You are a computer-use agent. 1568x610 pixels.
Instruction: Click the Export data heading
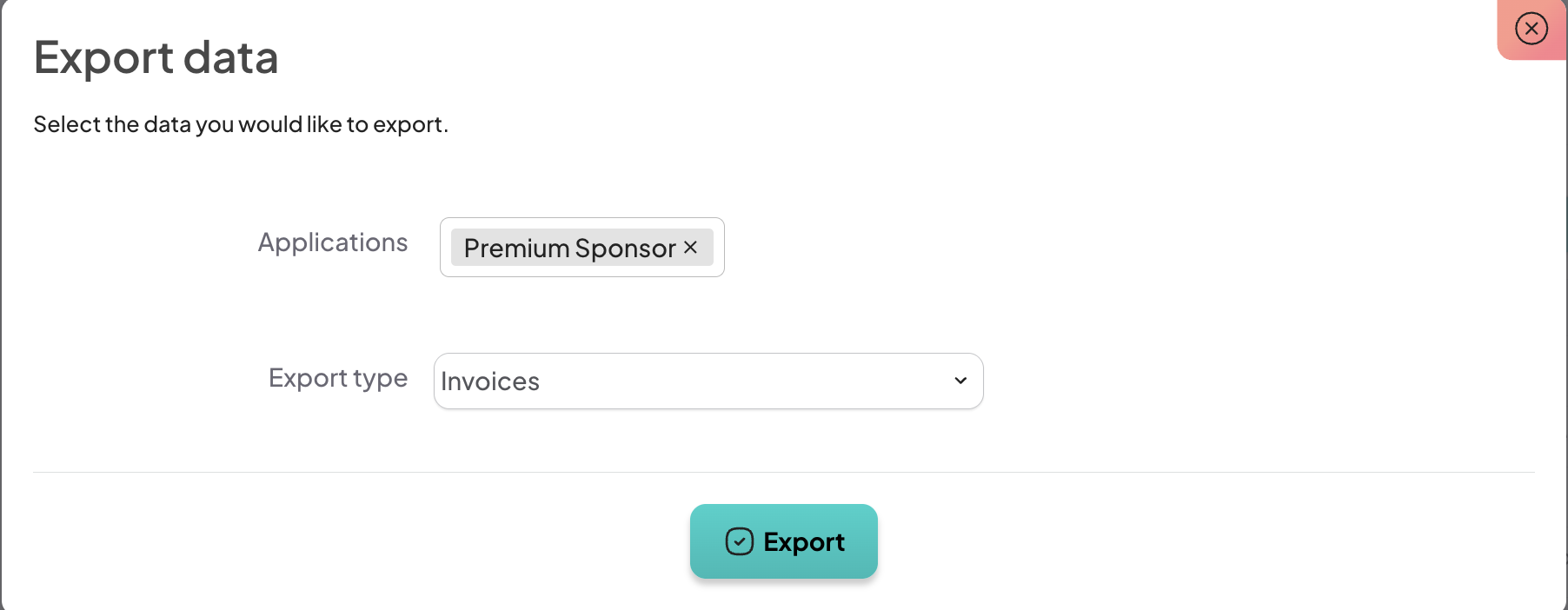pos(156,58)
